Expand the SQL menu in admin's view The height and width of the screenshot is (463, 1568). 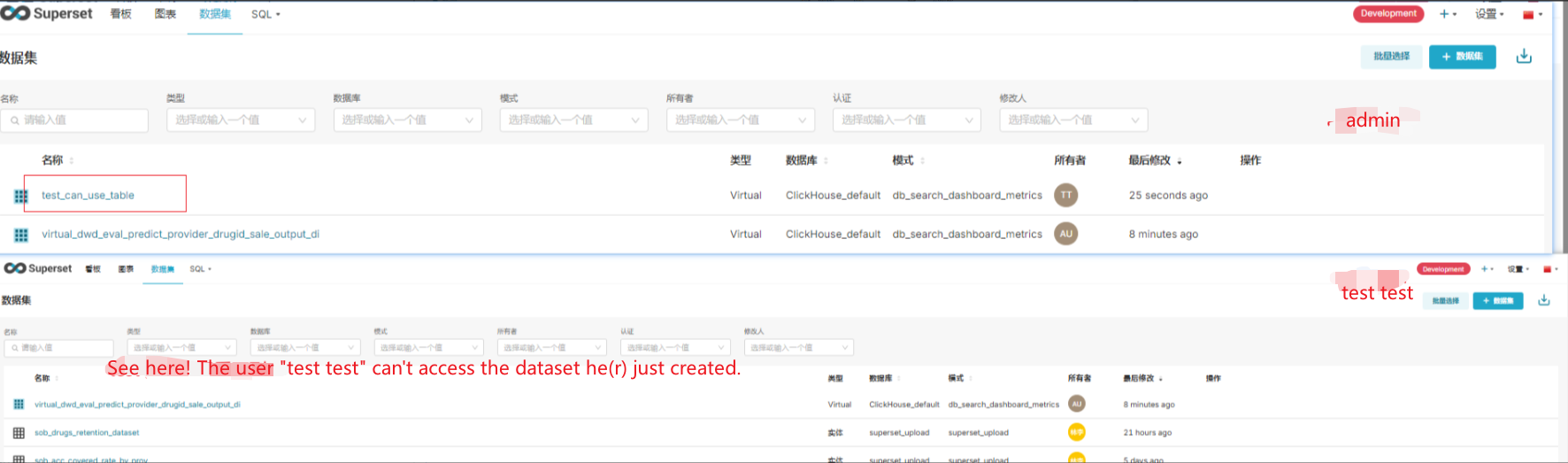coord(265,14)
